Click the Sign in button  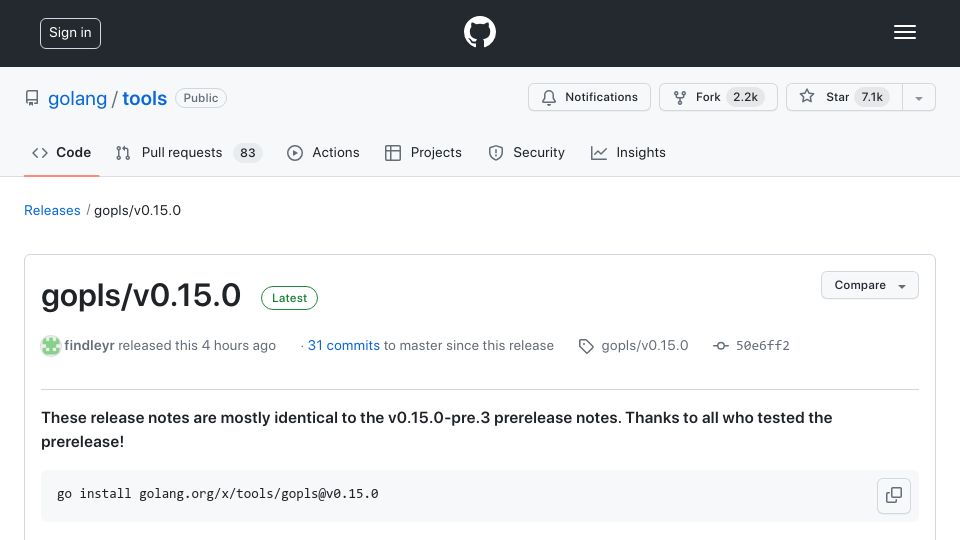pyautogui.click(x=70, y=33)
